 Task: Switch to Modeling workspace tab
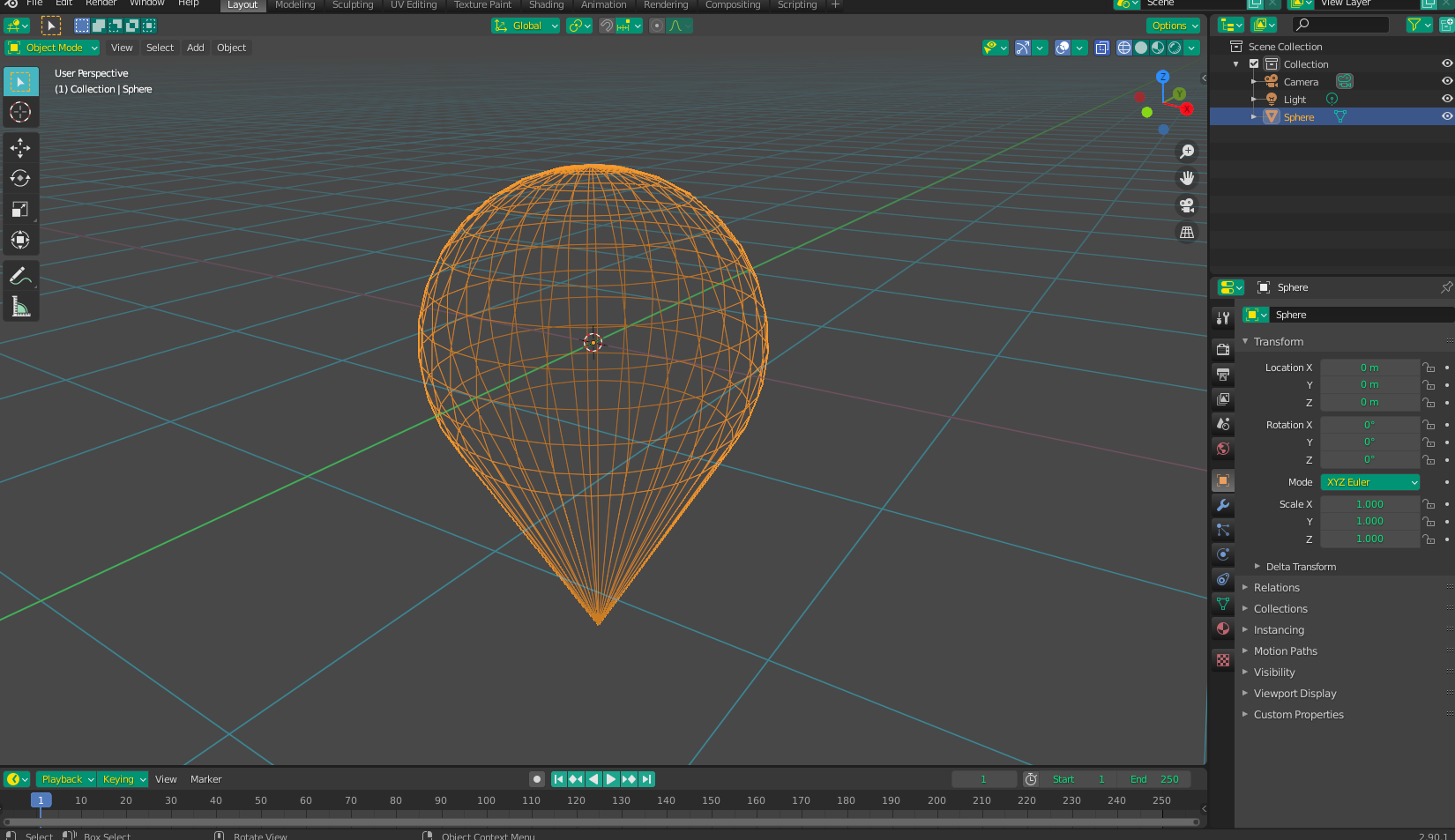point(295,5)
